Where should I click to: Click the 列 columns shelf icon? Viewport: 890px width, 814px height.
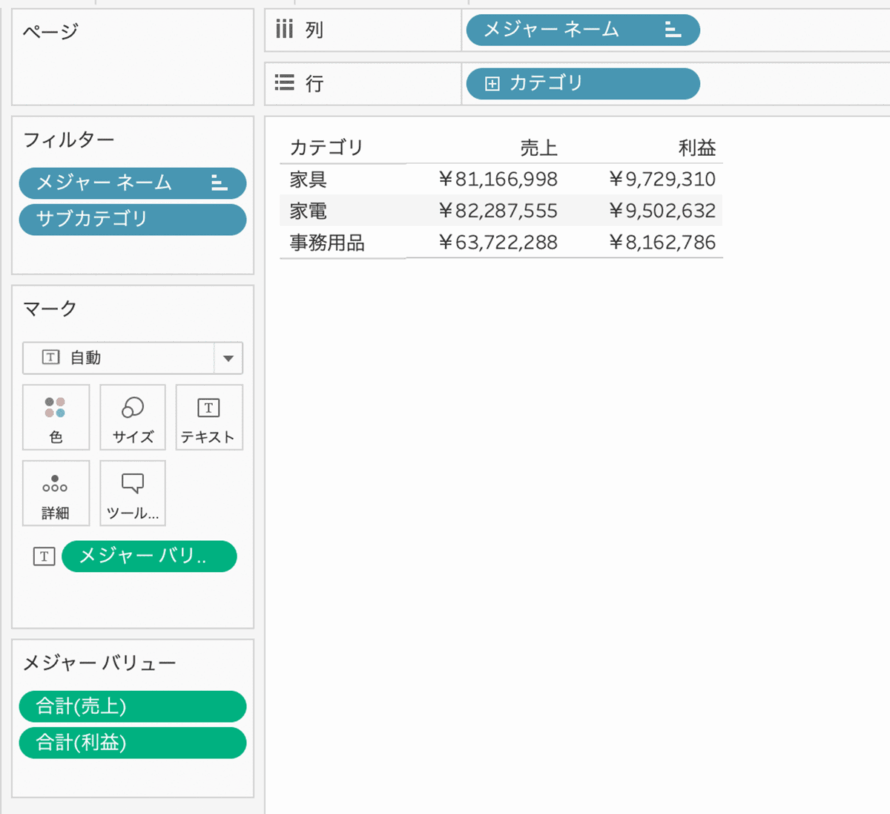pyautogui.click(x=284, y=29)
